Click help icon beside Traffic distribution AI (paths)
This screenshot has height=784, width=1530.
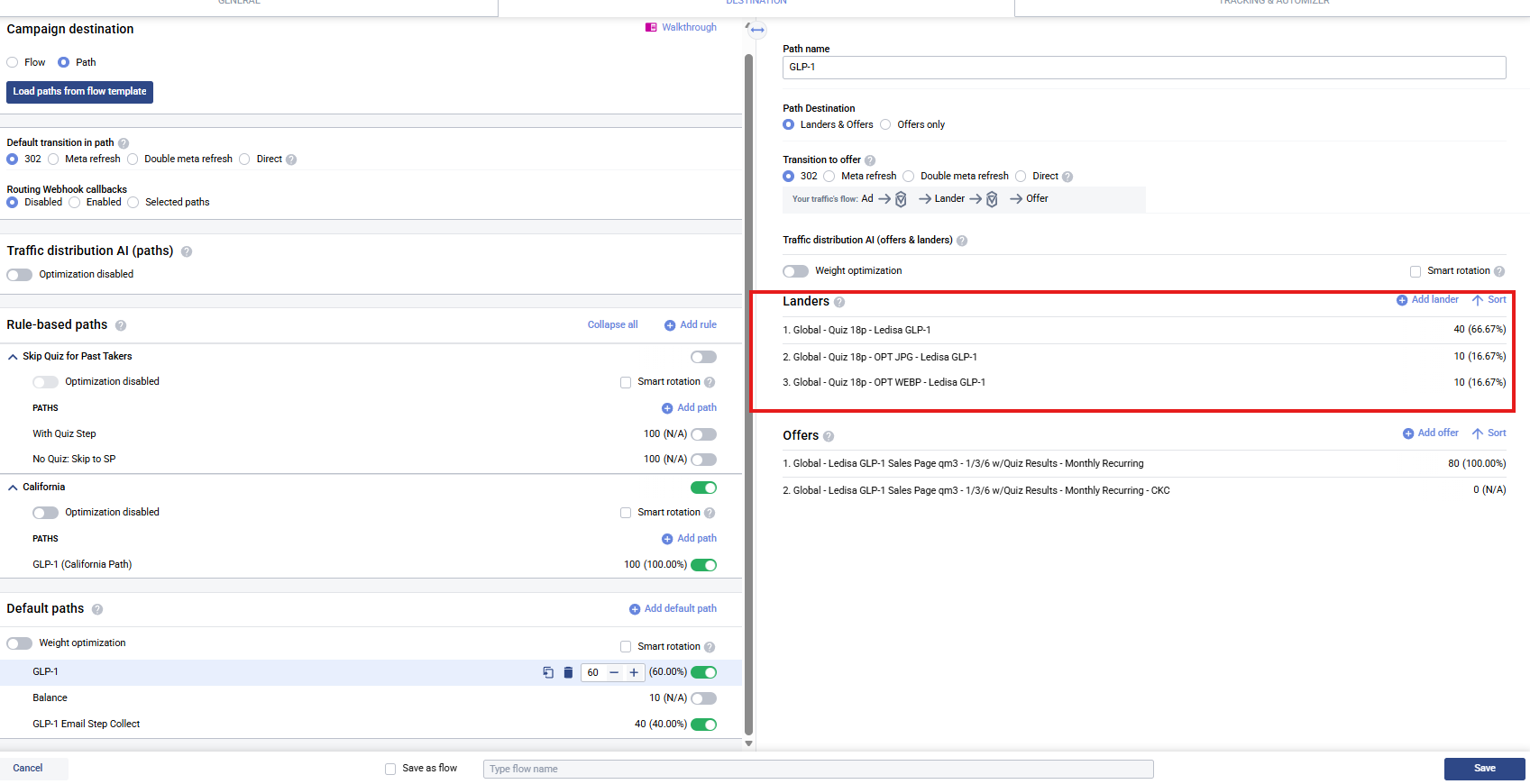[187, 251]
